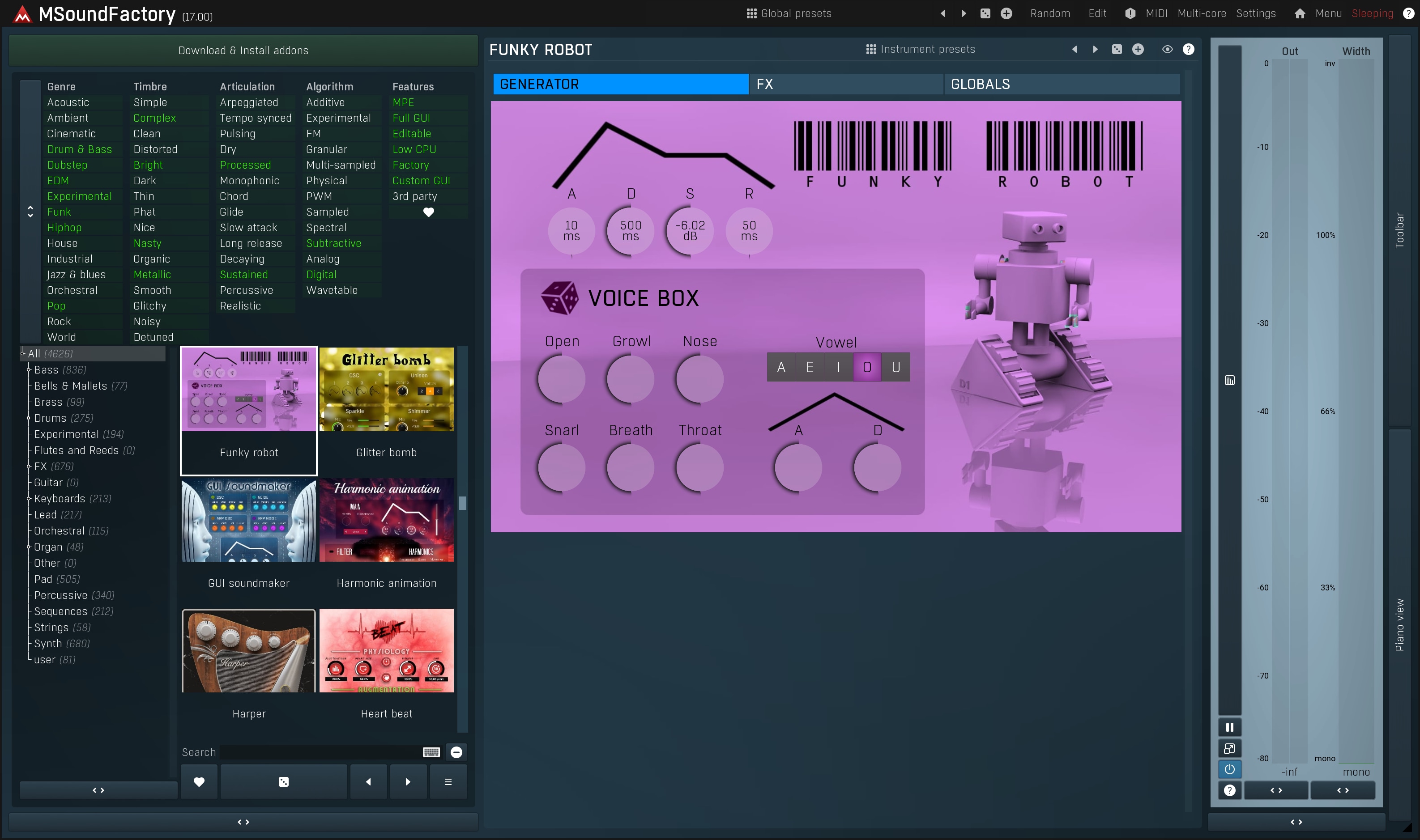The width and height of the screenshot is (1420, 840).
Task: Open the preset list hamburger menu
Action: [448, 782]
